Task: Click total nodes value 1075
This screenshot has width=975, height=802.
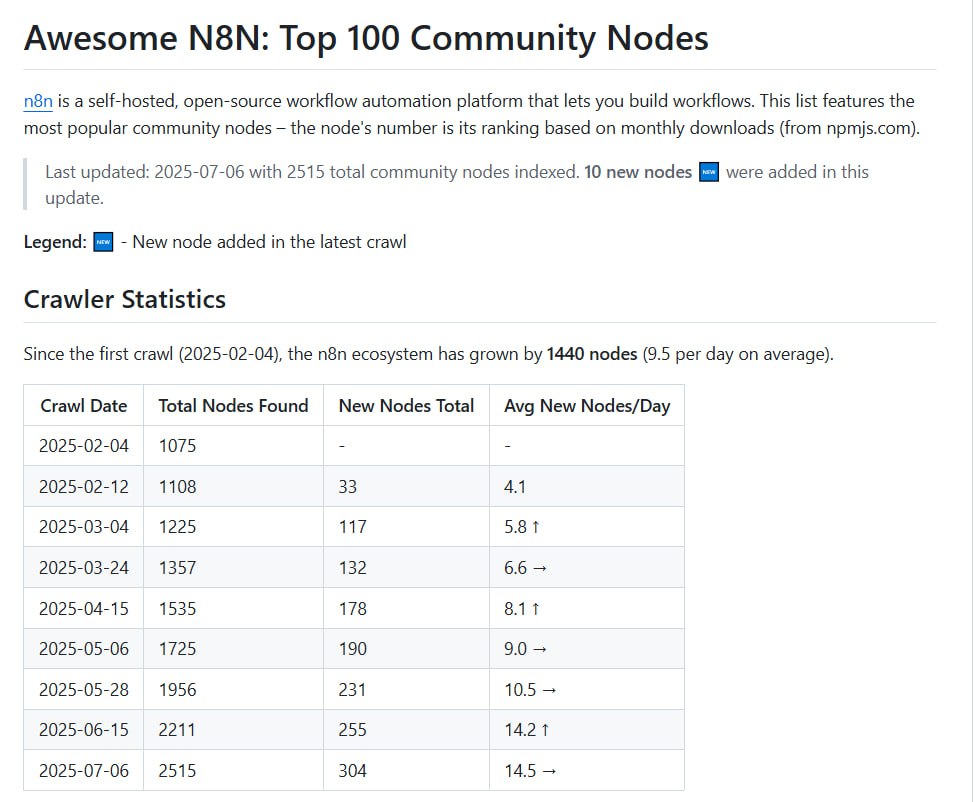Action: tap(177, 446)
